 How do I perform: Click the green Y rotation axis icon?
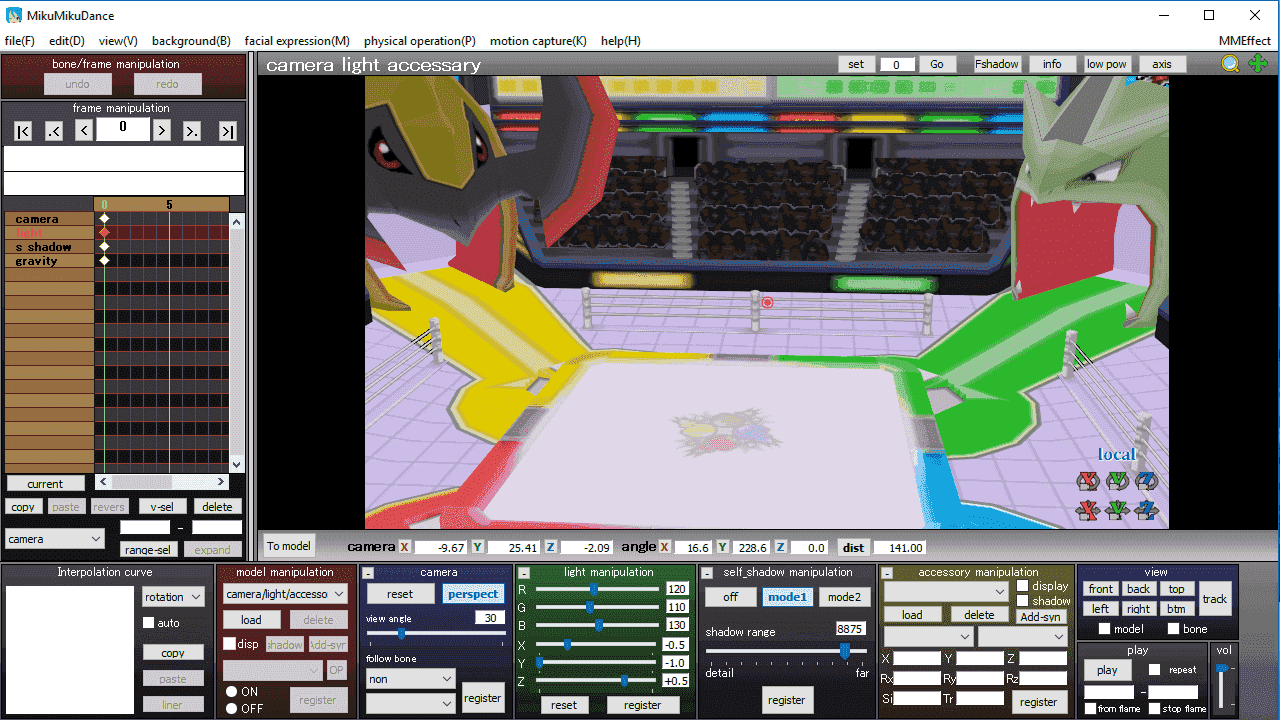(x=1117, y=482)
